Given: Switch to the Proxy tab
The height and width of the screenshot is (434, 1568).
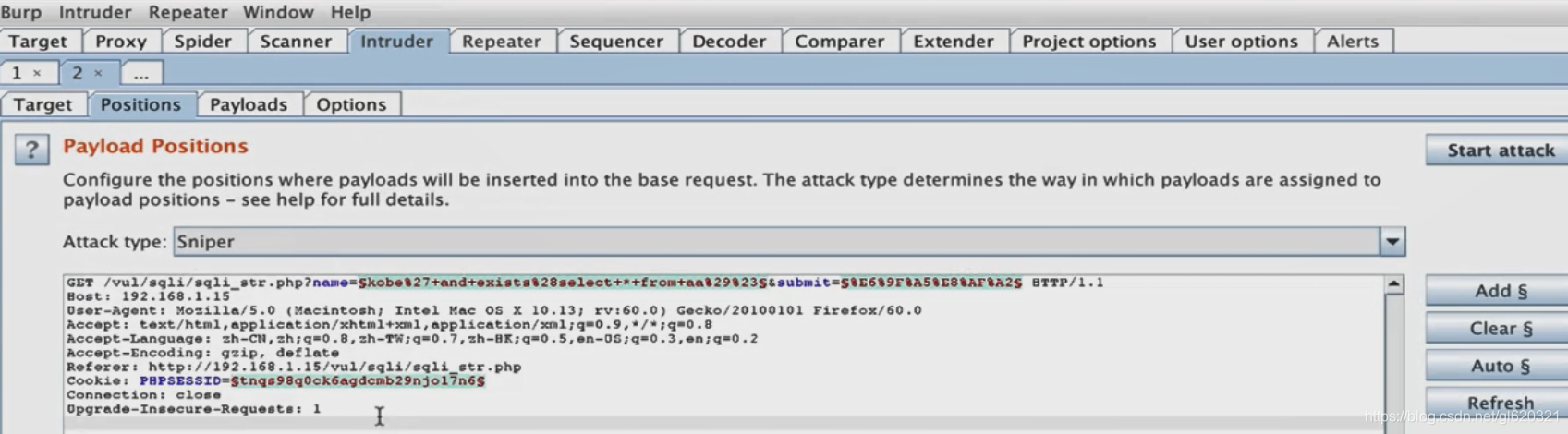Looking at the screenshot, I should tap(121, 42).
